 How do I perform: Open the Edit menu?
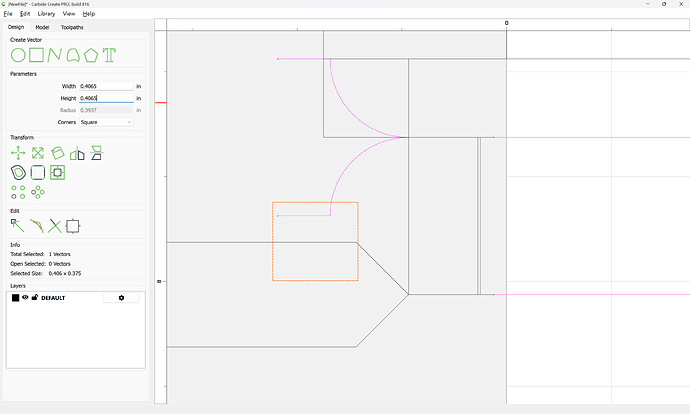pyautogui.click(x=25, y=14)
